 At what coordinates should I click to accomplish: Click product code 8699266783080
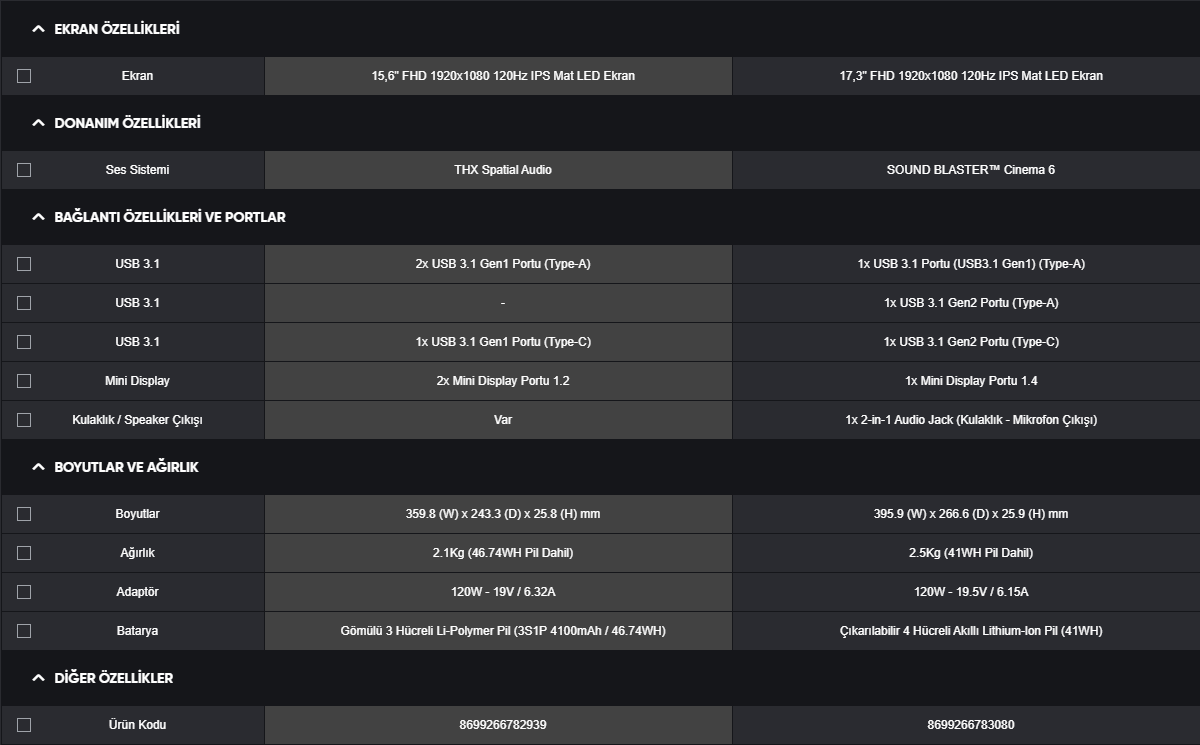[x=970, y=725]
